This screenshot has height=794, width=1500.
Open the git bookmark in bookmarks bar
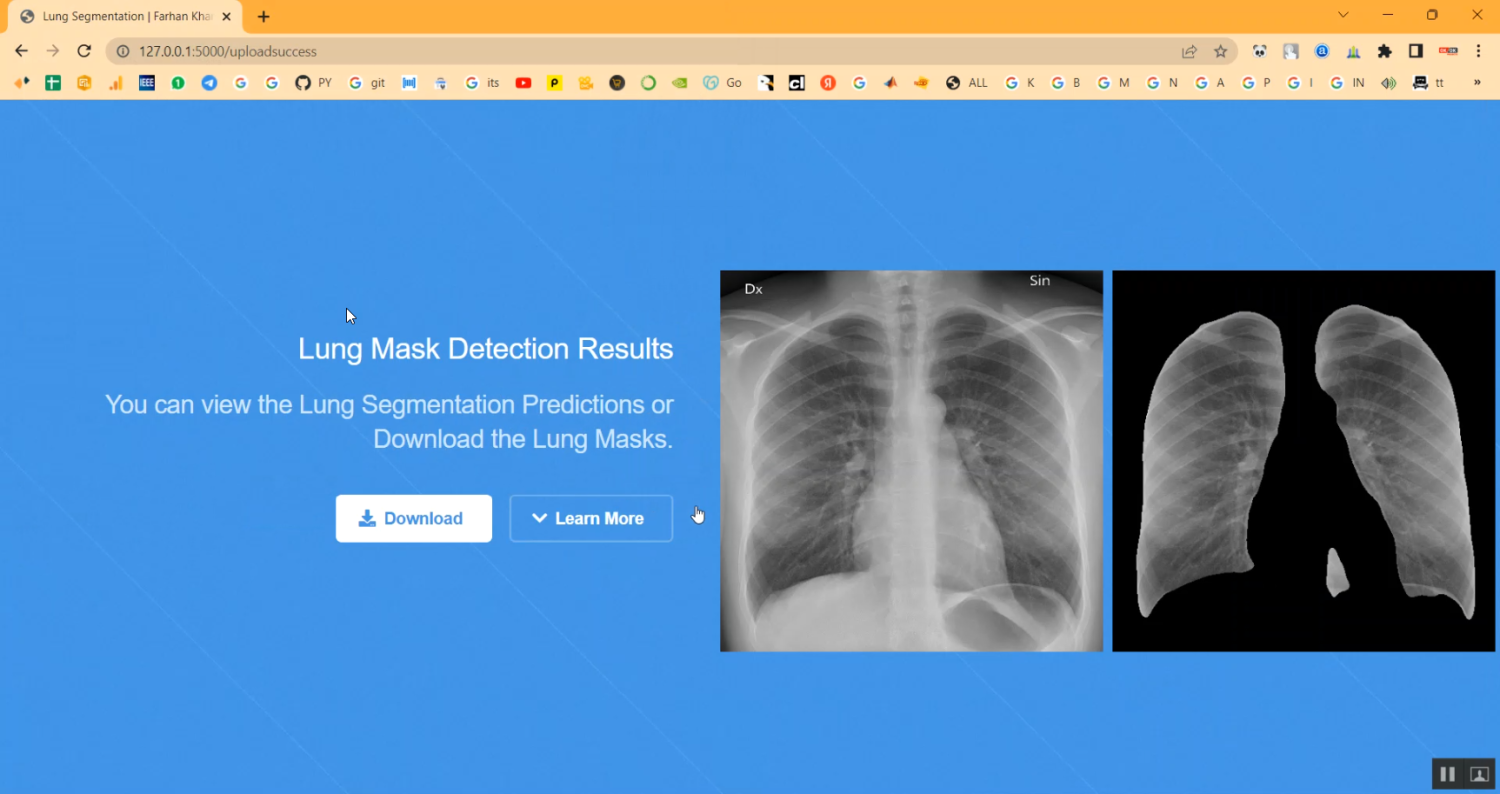click(x=365, y=83)
